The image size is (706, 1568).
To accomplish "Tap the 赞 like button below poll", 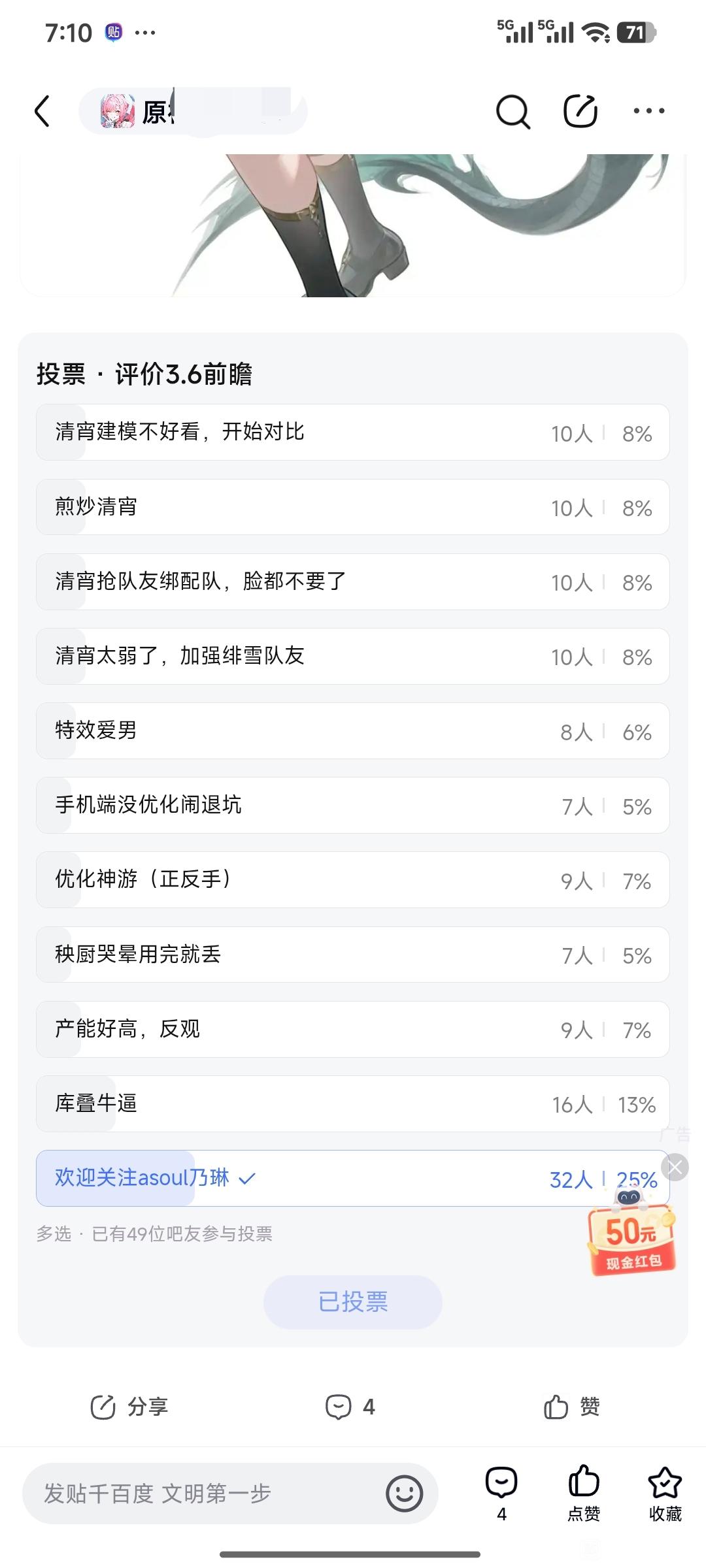I will pos(571,1407).
